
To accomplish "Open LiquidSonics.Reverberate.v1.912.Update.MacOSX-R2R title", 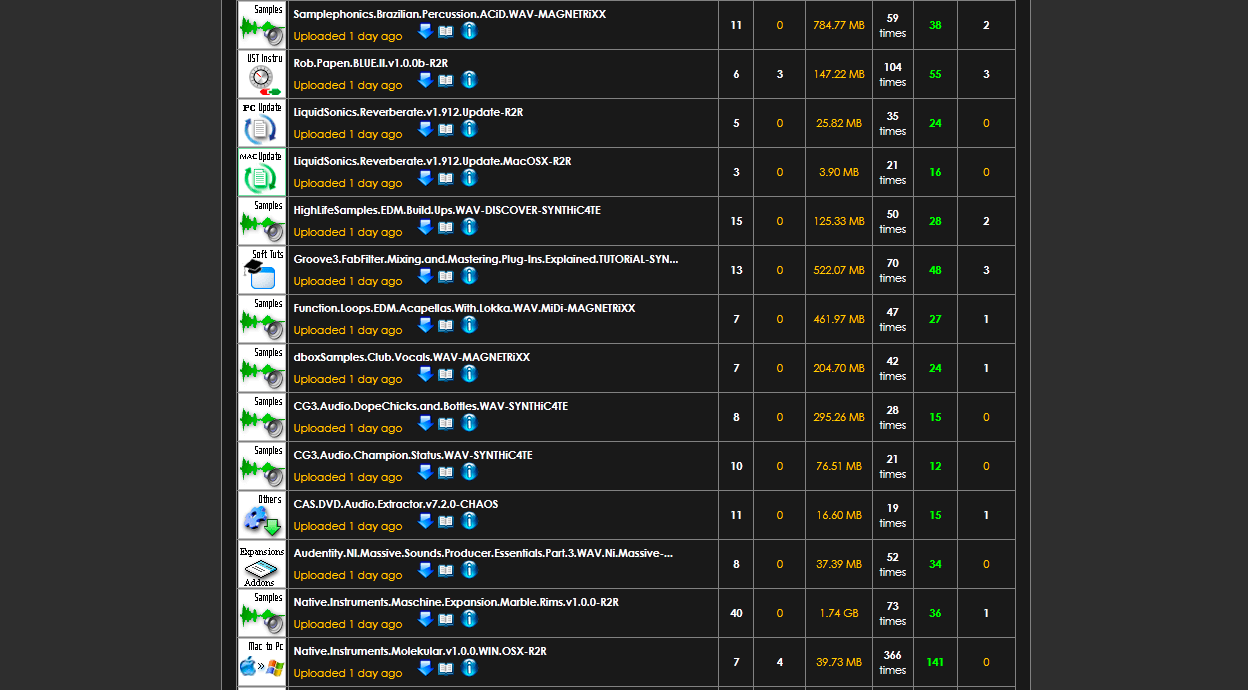I will pos(432,161).
